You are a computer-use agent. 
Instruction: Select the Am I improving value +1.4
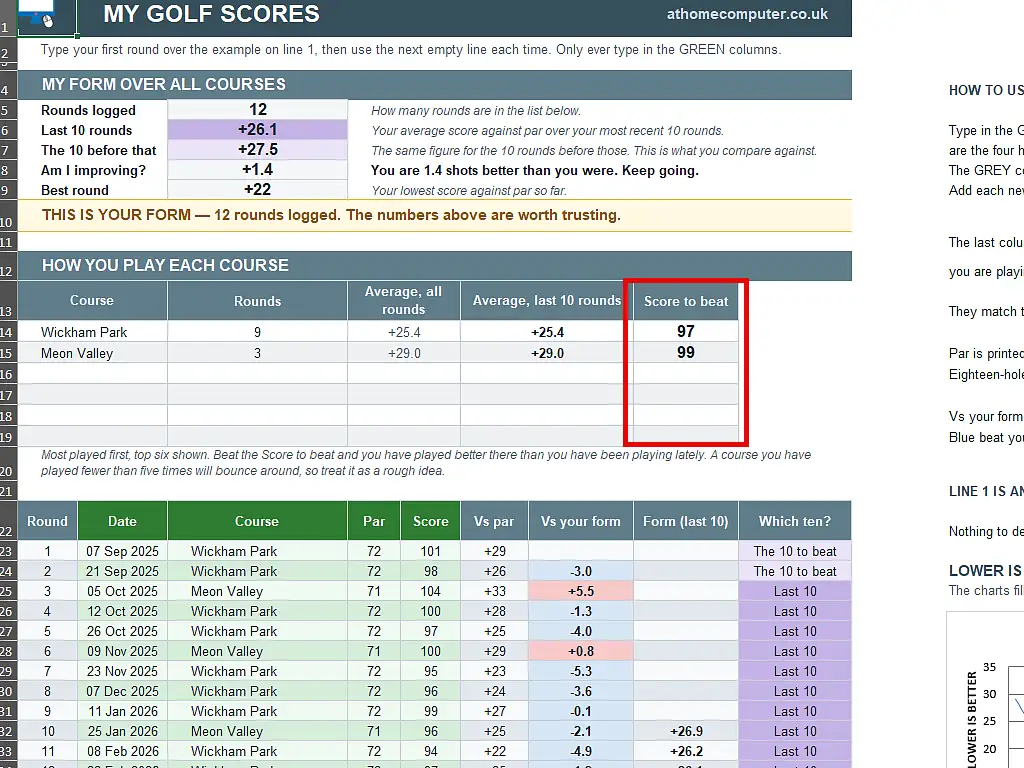[257, 170]
